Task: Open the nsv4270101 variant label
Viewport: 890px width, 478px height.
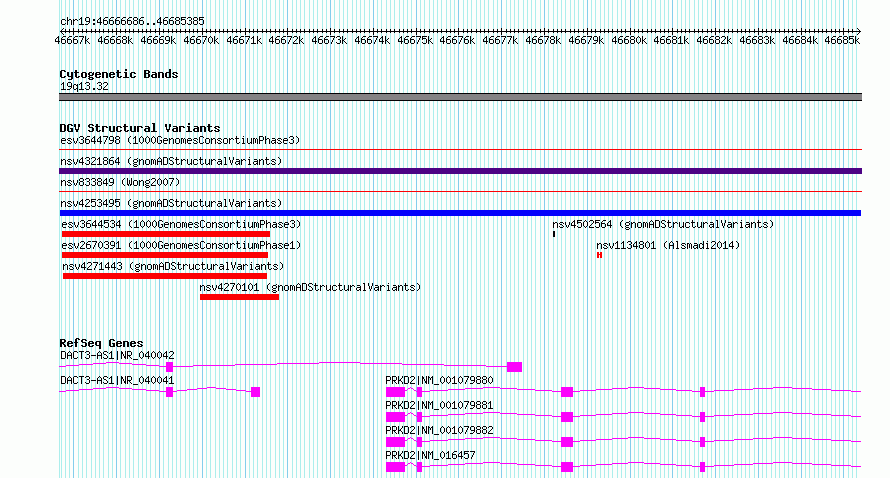Action: 310,287
